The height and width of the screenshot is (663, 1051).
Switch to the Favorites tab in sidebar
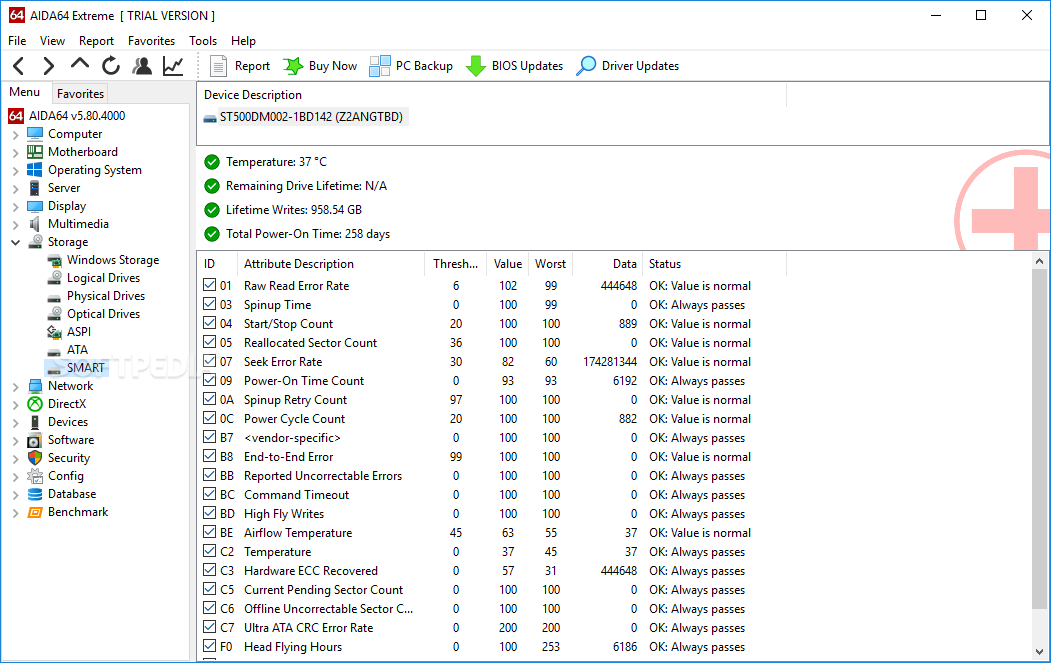click(x=80, y=94)
